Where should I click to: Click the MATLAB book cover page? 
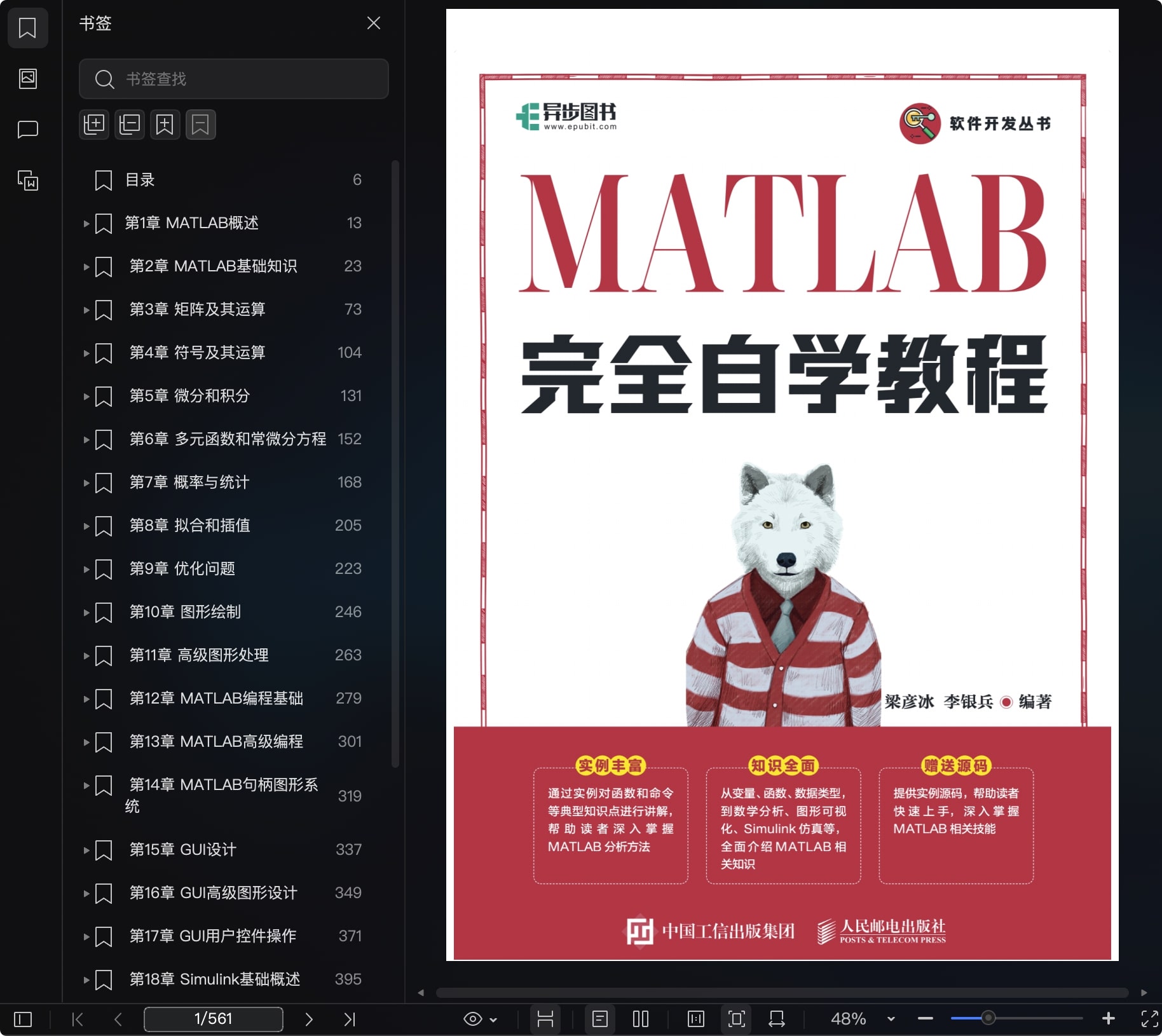[x=782, y=484]
